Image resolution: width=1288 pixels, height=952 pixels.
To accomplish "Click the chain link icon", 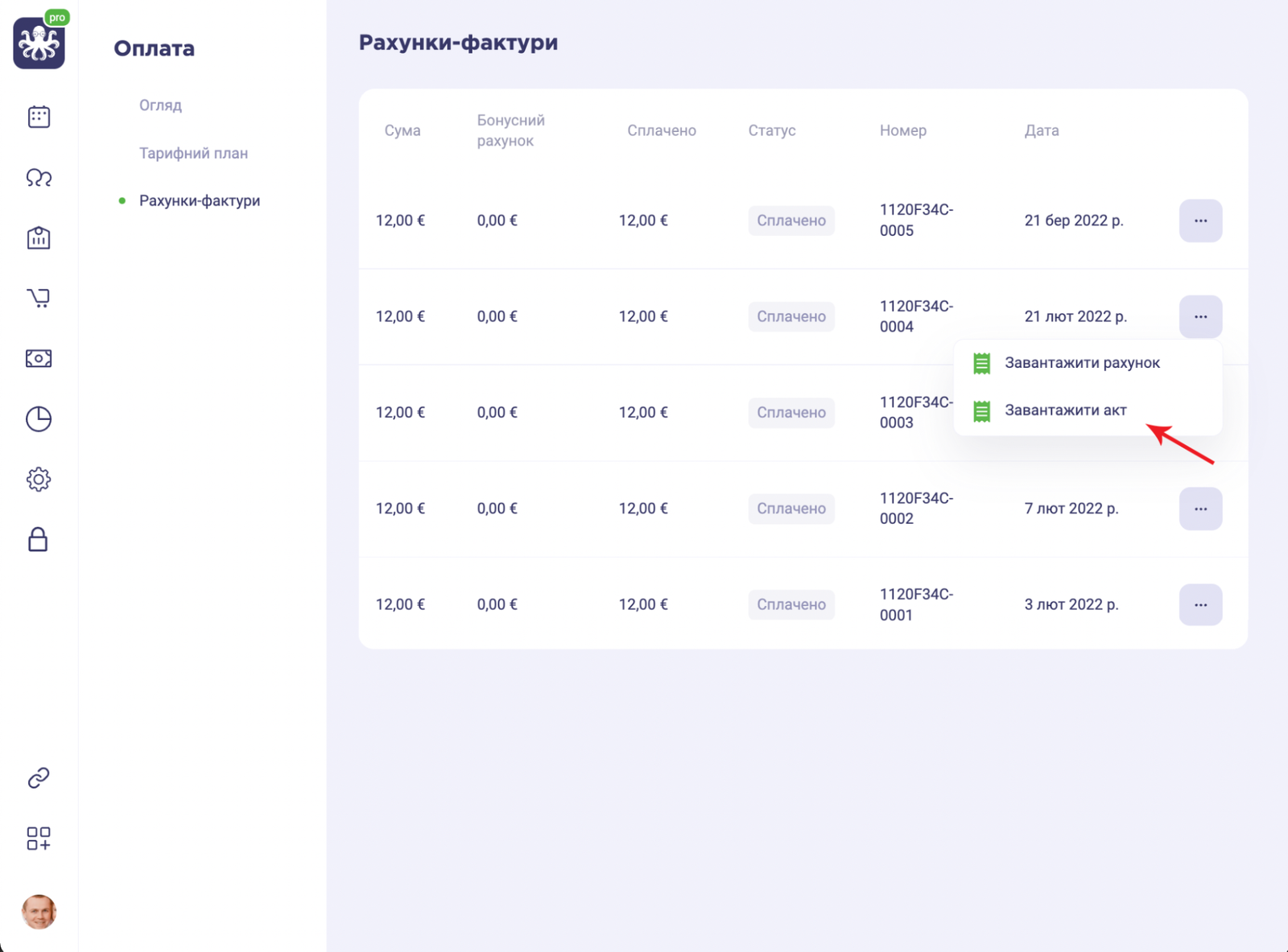I will point(39,777).
